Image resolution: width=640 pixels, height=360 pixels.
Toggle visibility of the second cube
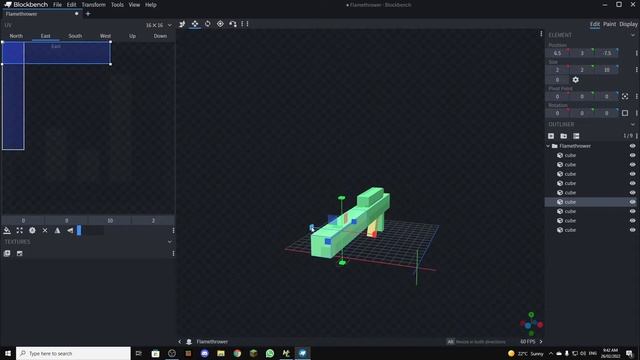point(632,165)
